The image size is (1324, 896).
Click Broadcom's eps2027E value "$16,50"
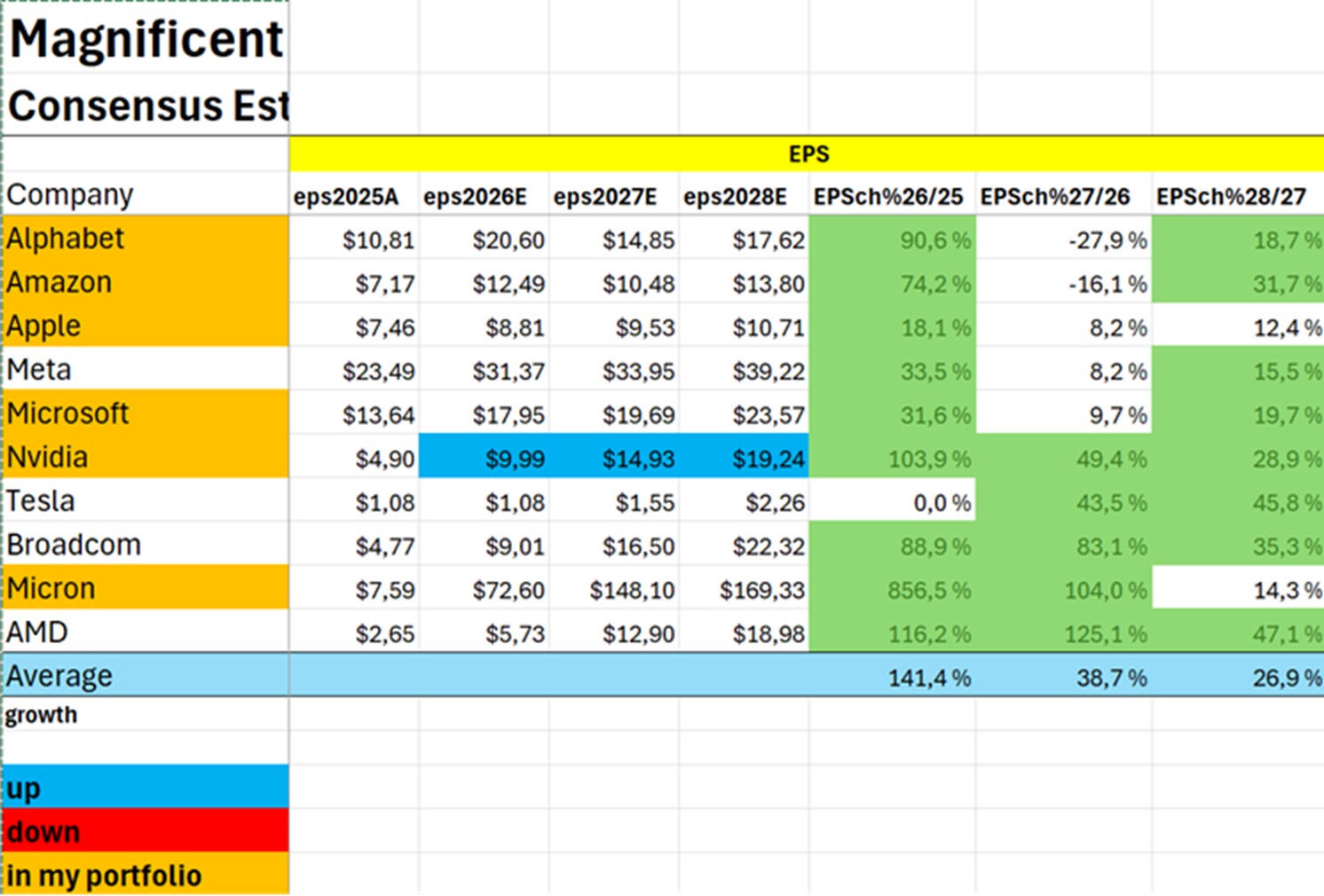(x=614, y=544)
